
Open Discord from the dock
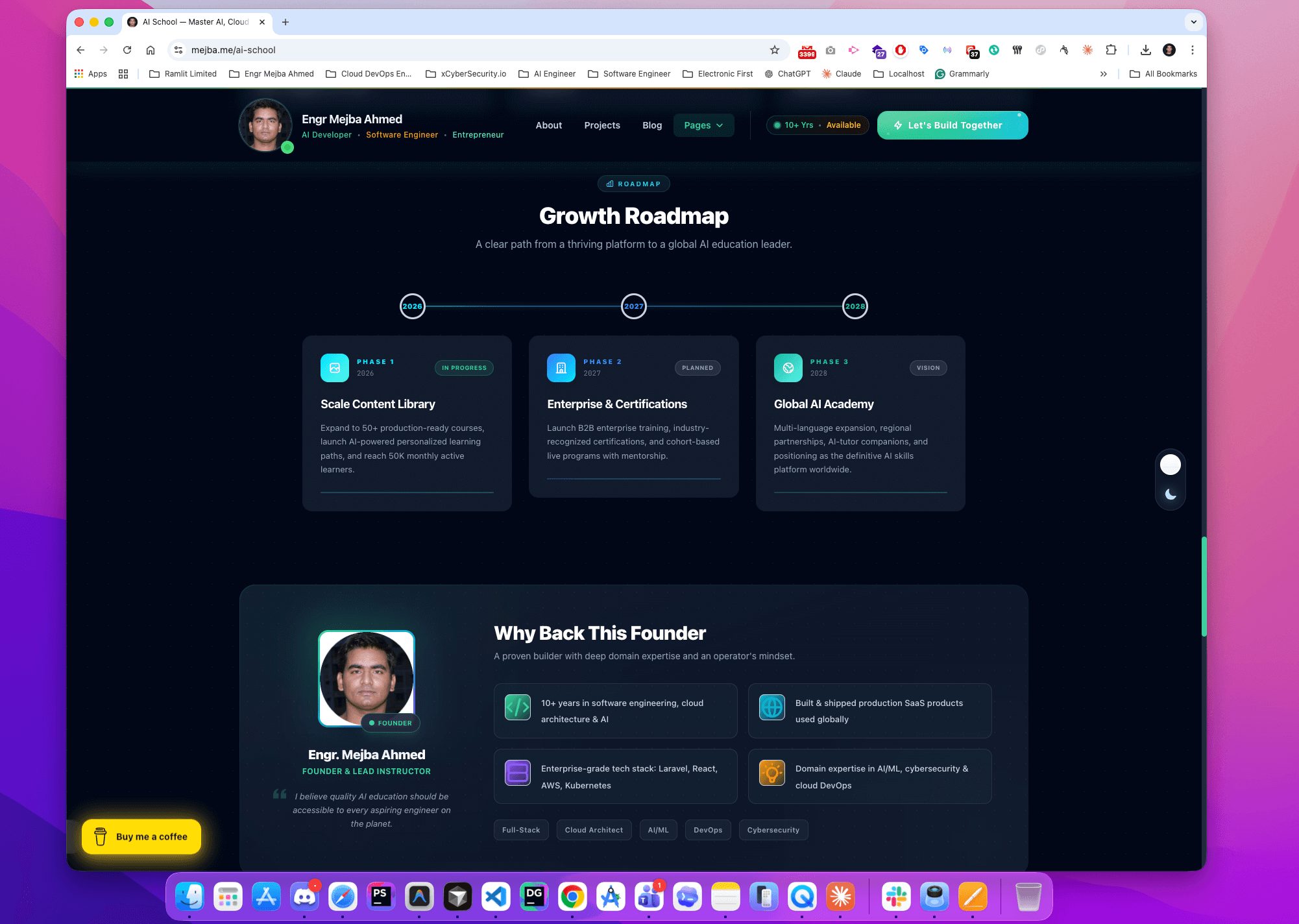305,897
